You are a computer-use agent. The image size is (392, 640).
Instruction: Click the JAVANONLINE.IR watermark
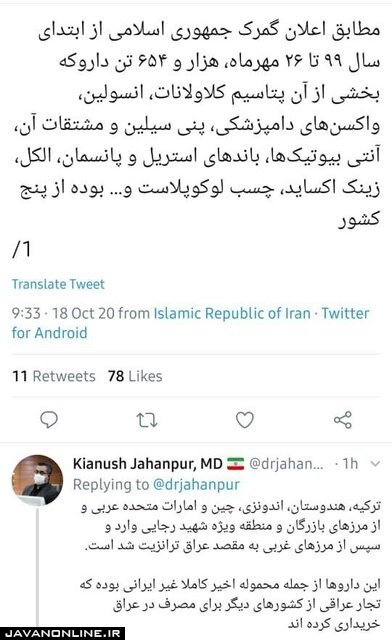[62, 633]
